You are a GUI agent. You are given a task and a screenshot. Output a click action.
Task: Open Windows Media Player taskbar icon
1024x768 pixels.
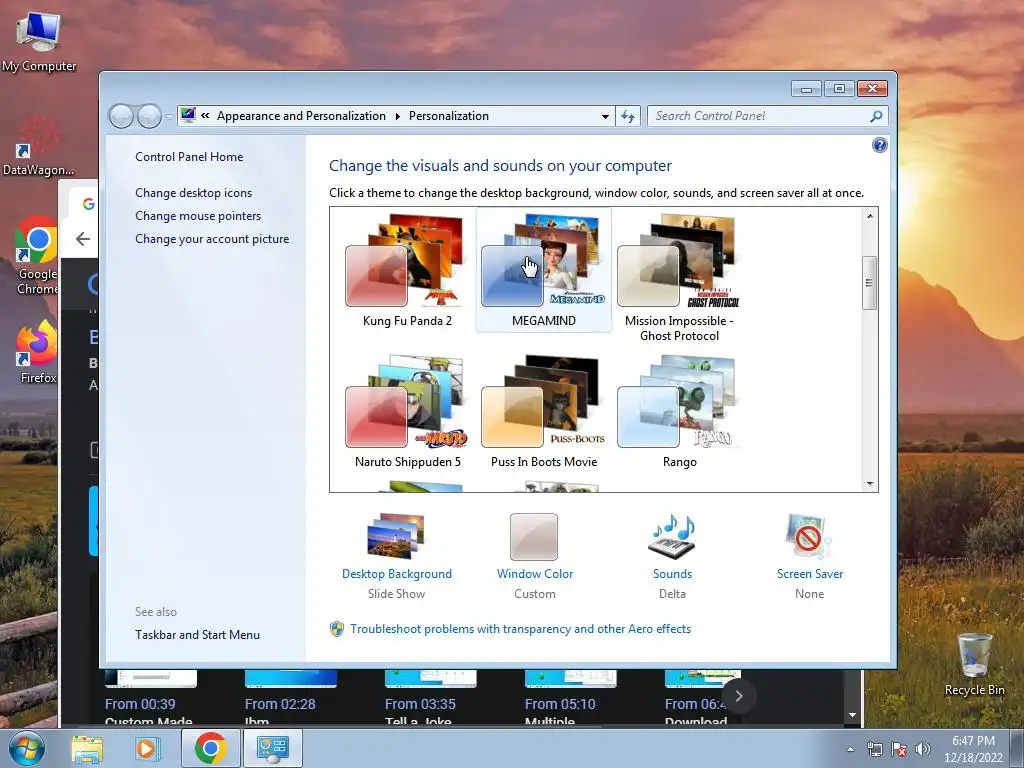click(147, 748)
